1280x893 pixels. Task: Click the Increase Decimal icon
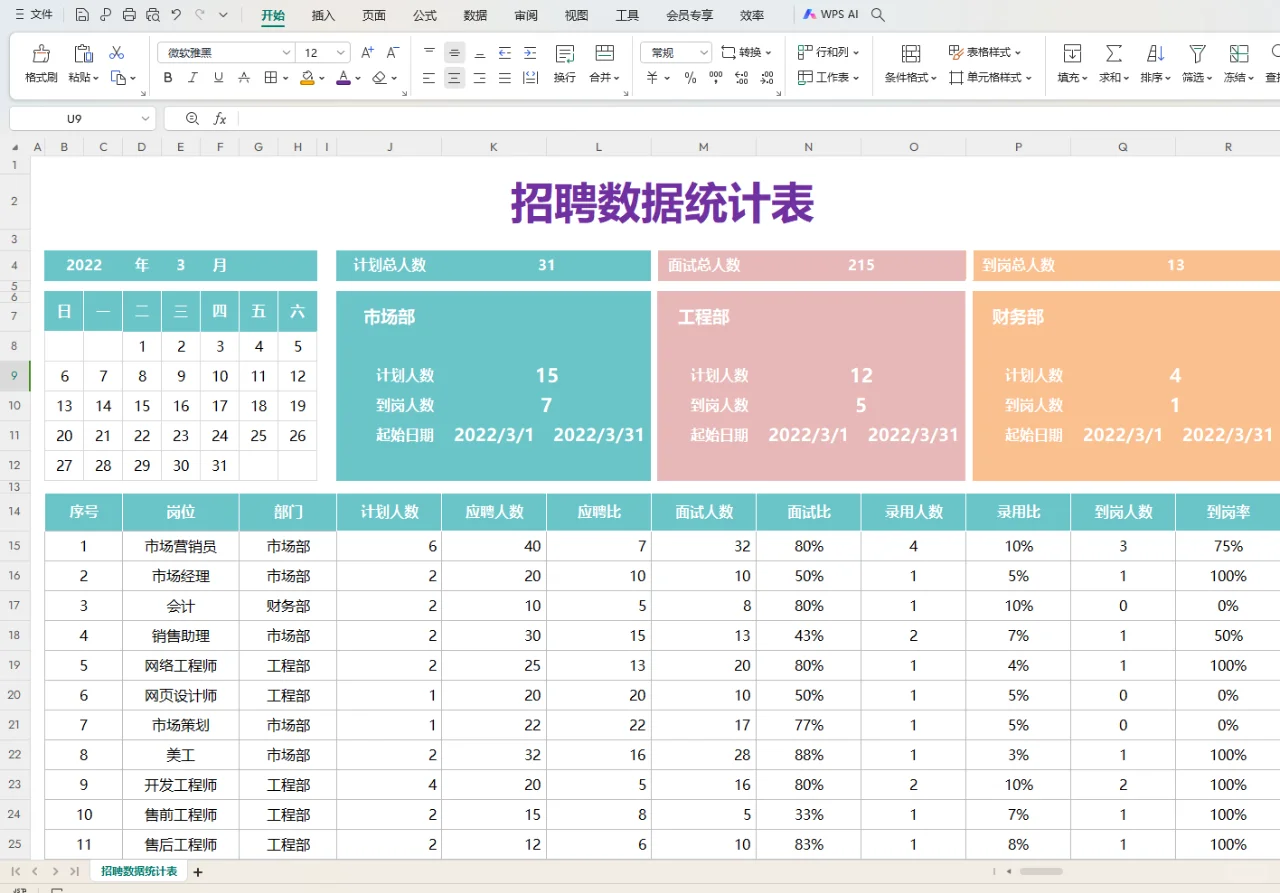(x=741, y=78)
